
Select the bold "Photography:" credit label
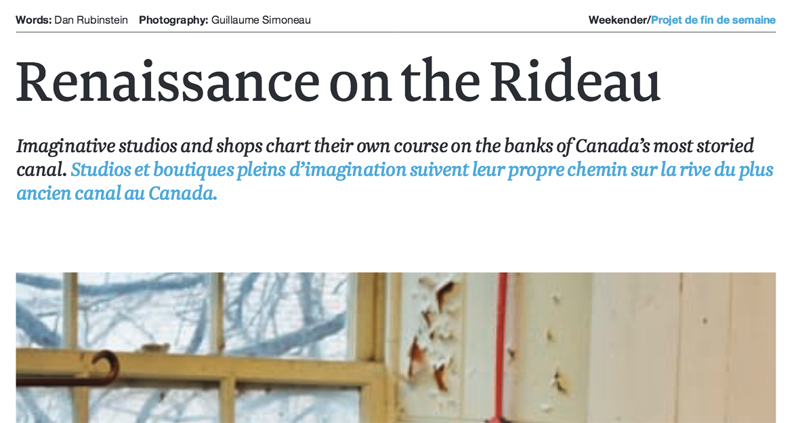pyautogui.click(x=173, y=20)
